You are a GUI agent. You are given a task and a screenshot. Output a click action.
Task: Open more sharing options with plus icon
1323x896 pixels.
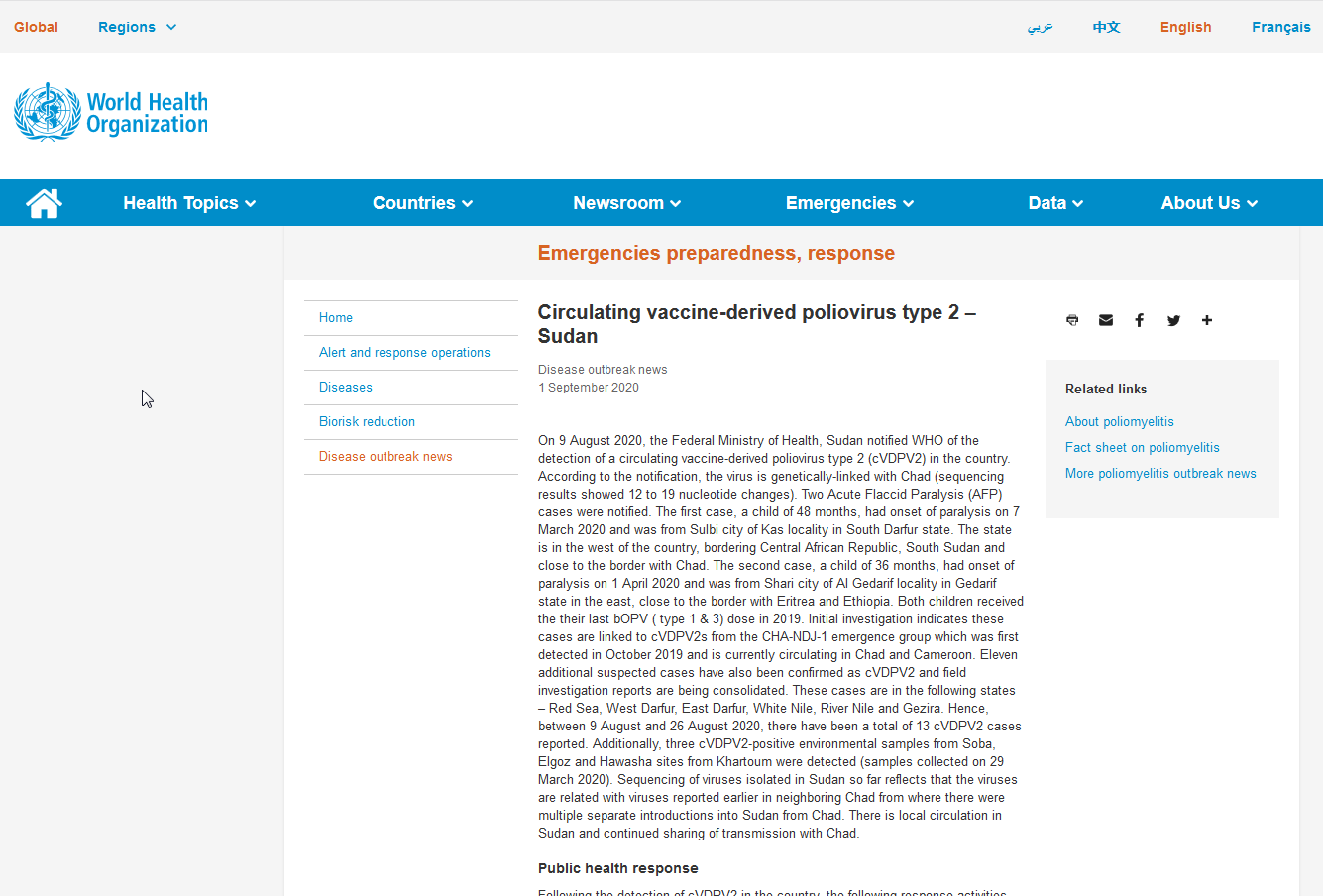coord(1207,320)
